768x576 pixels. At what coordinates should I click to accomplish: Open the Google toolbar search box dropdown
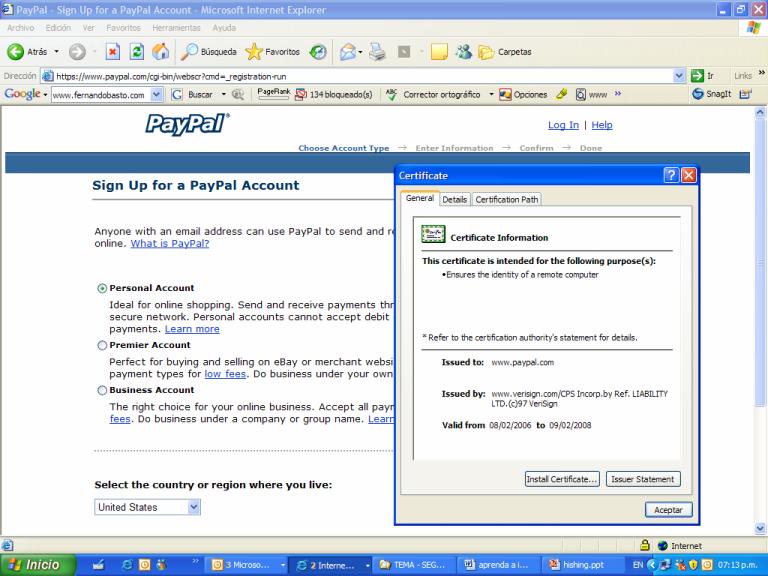coord(156,95)
